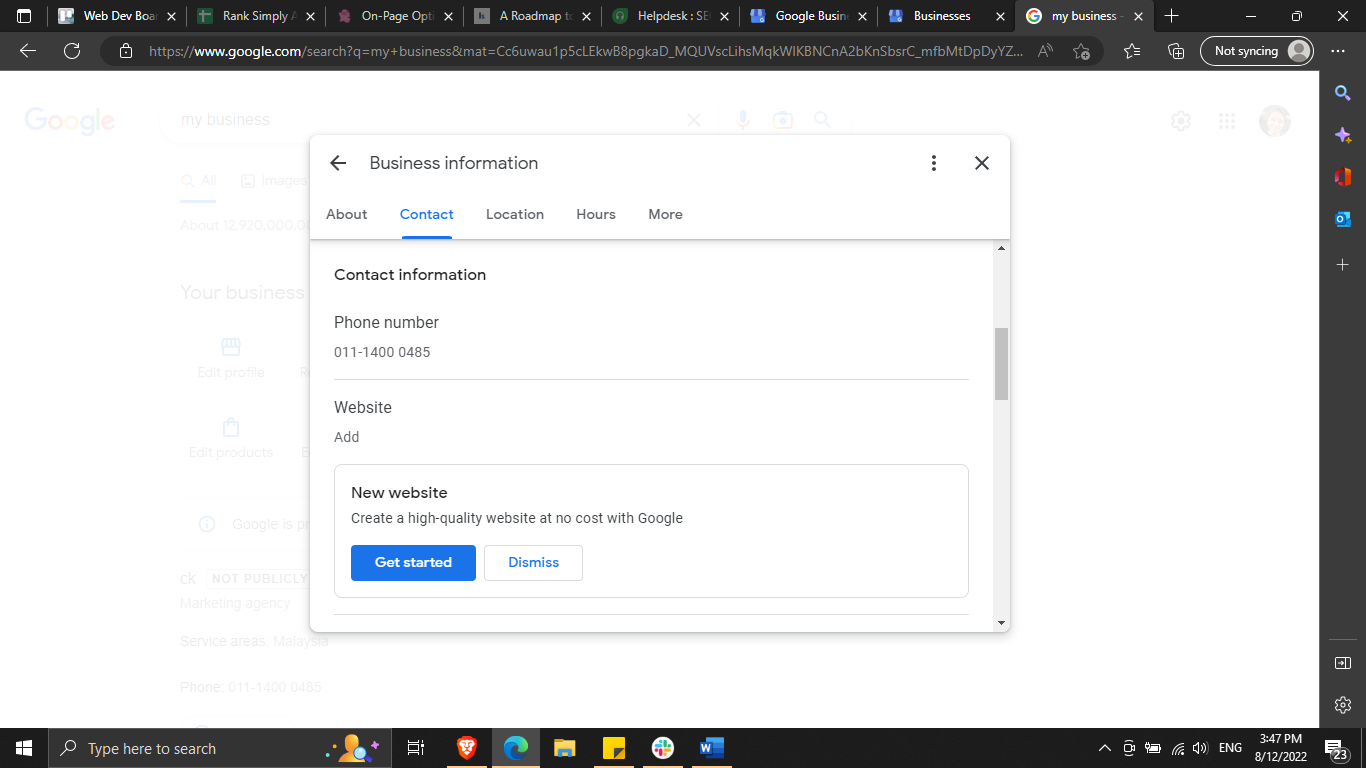Switch to the About tab
The height and width of the screenshot is (768, 1366).
pos(347,214)
